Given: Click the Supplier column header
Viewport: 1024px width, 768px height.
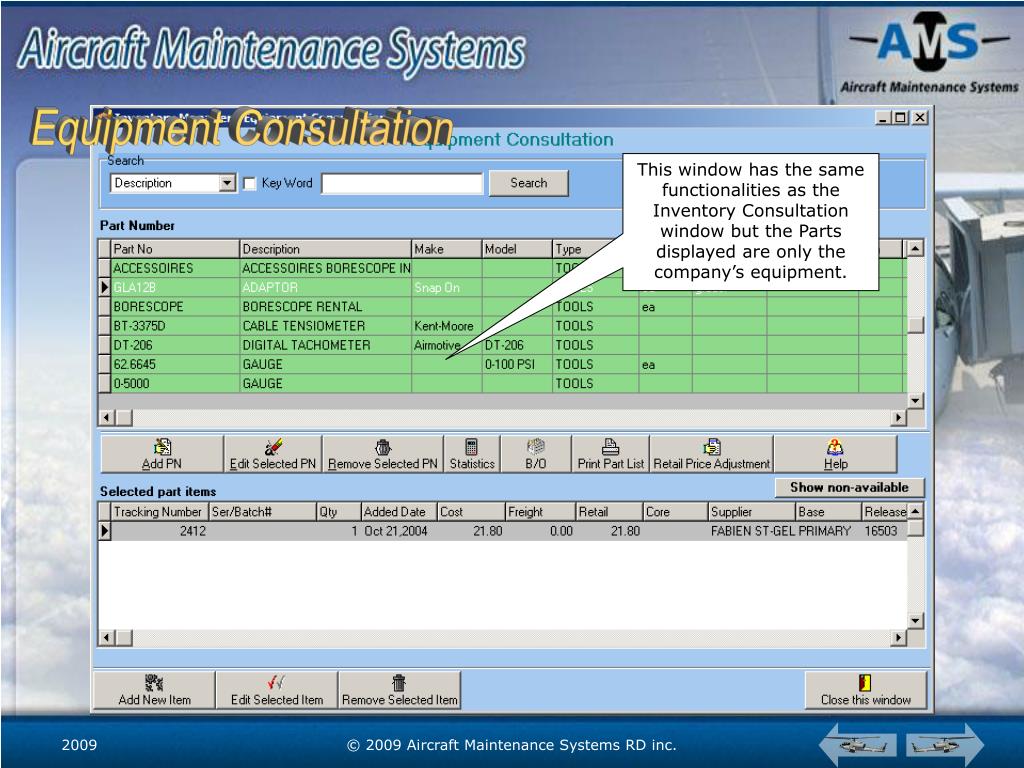Looking at the screenshot, I should tap(752, 511).
